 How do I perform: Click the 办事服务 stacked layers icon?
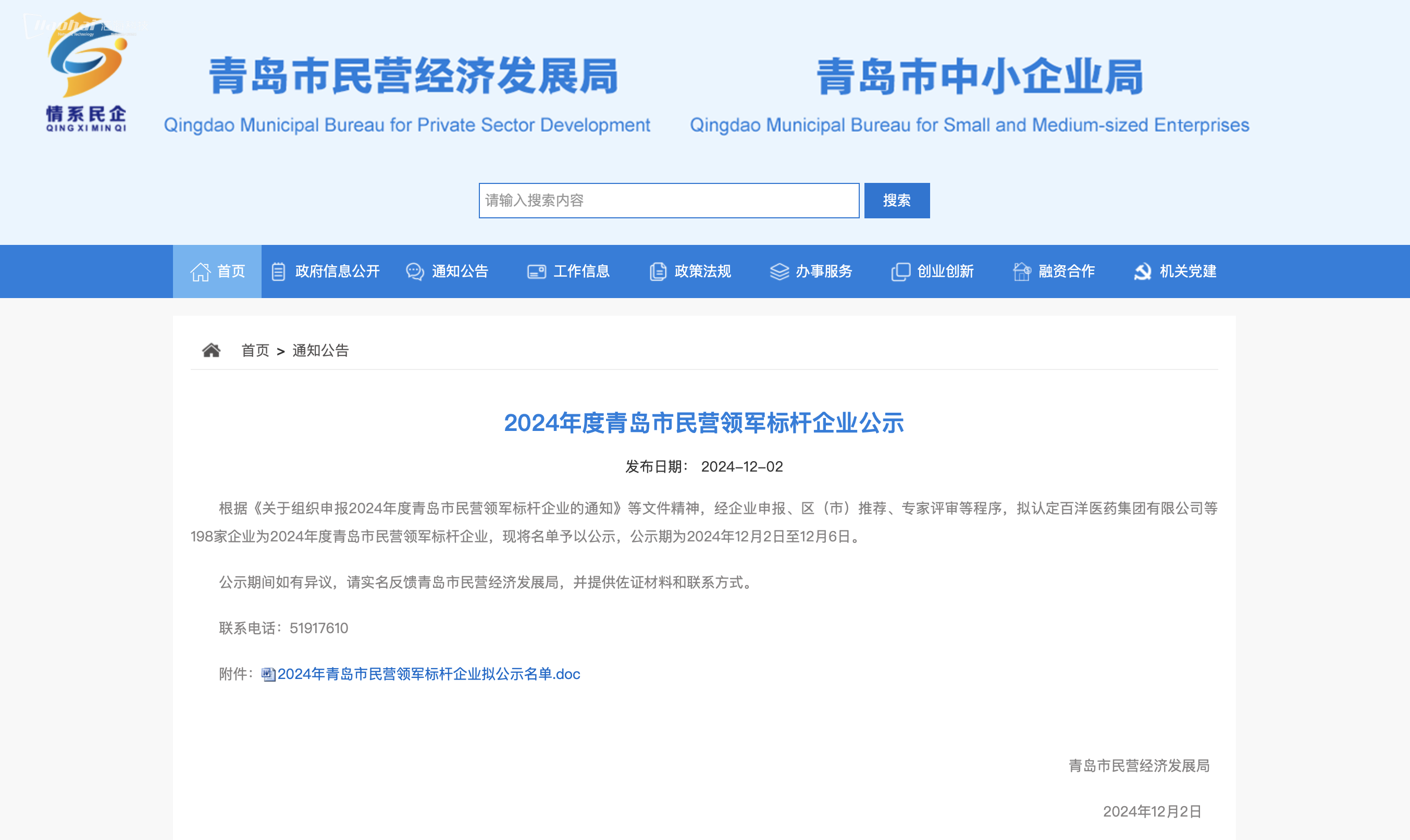779,271
